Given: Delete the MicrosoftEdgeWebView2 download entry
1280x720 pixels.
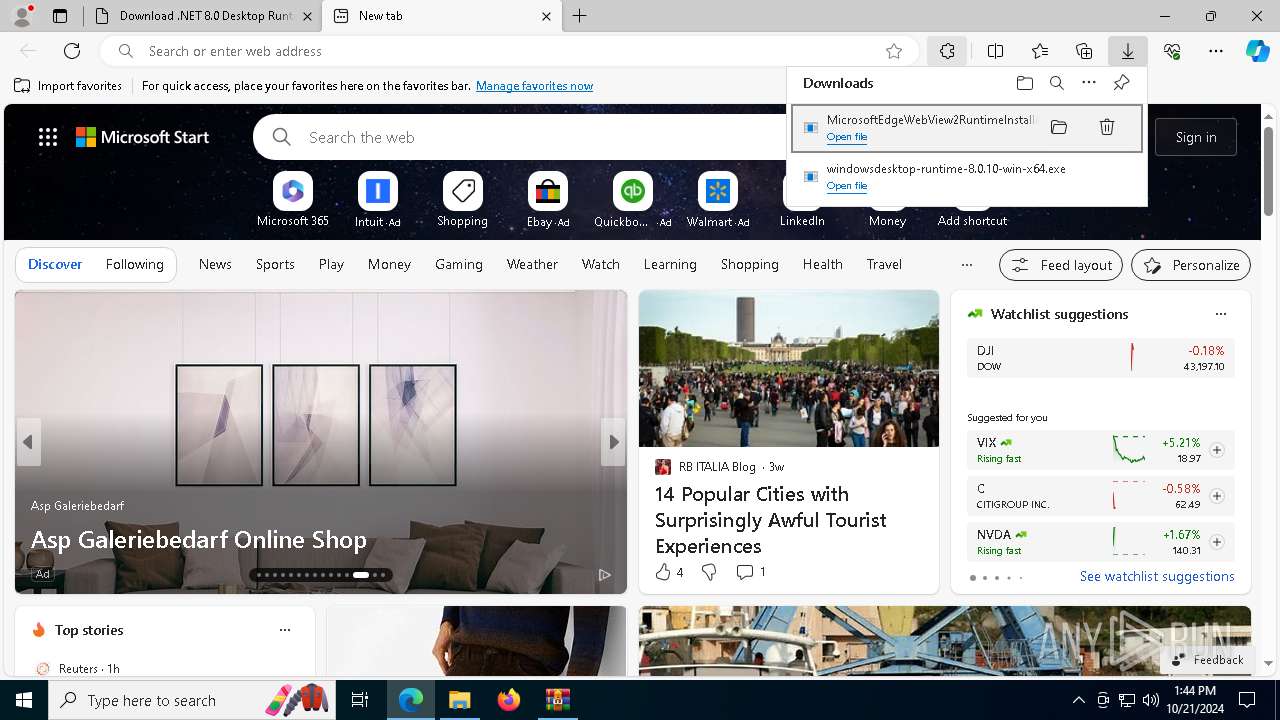Looking at the screenshot, I should click(1107, 127).
